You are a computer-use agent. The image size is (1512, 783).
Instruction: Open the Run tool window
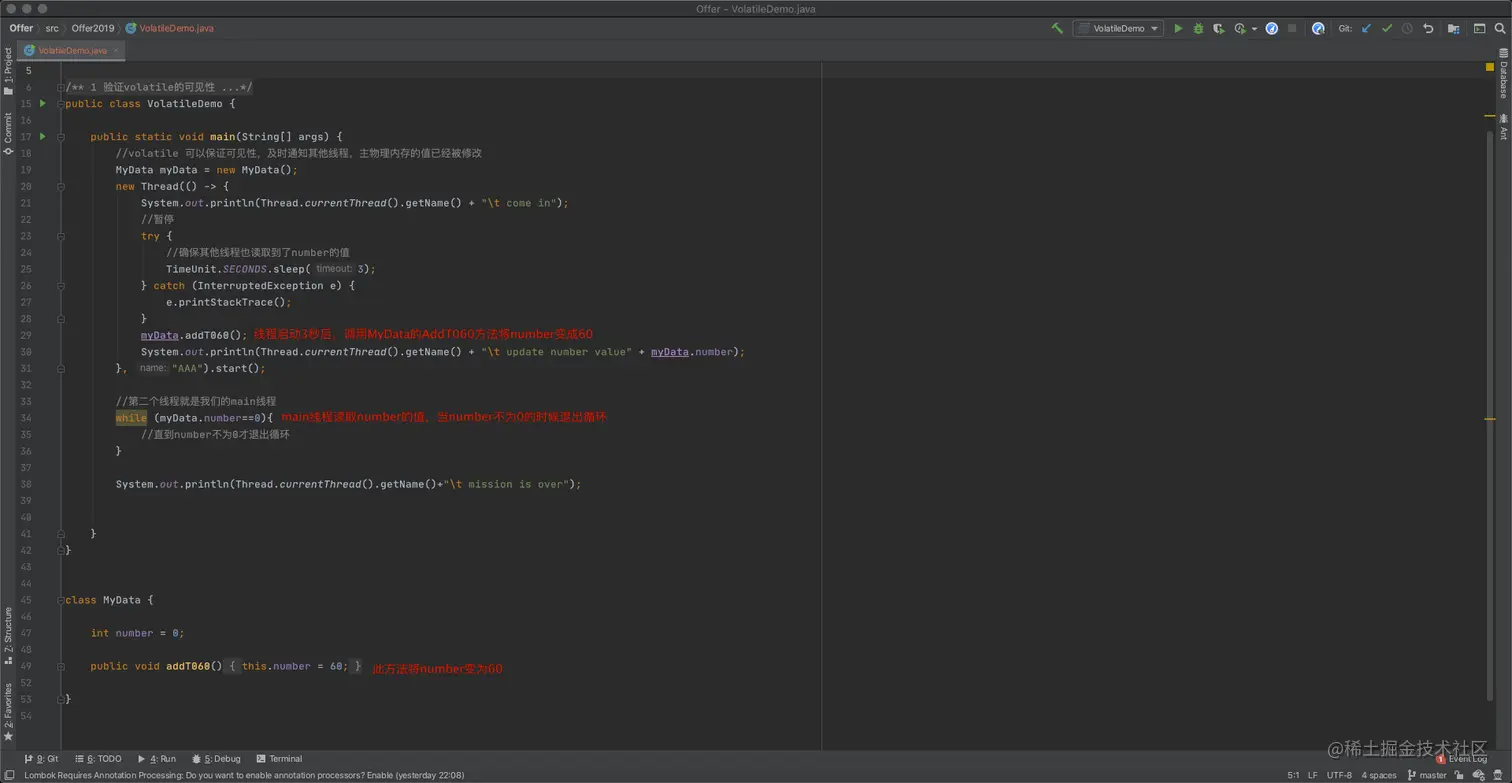tap(157, 759)
